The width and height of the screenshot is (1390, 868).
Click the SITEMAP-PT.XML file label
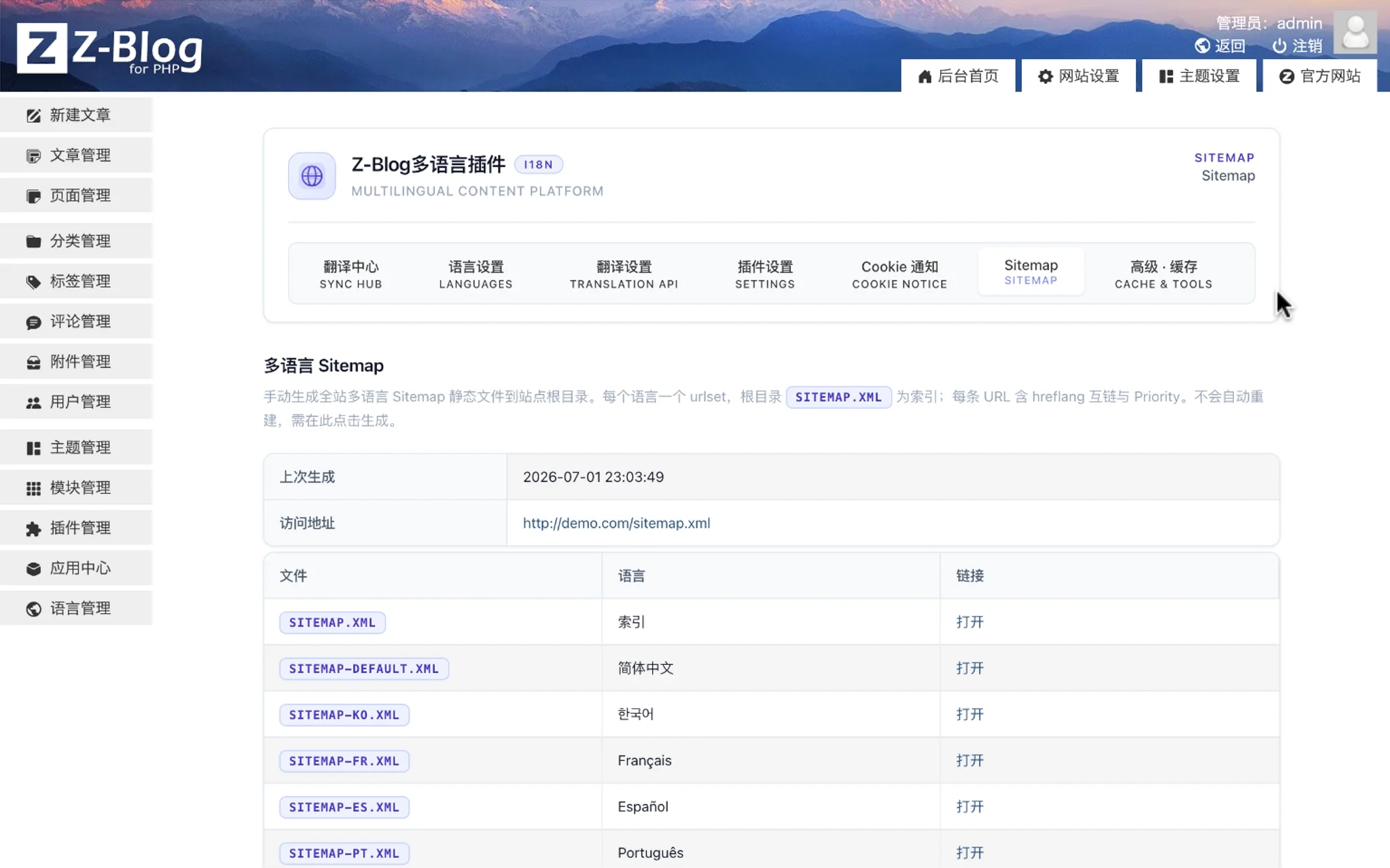[344, 854]
